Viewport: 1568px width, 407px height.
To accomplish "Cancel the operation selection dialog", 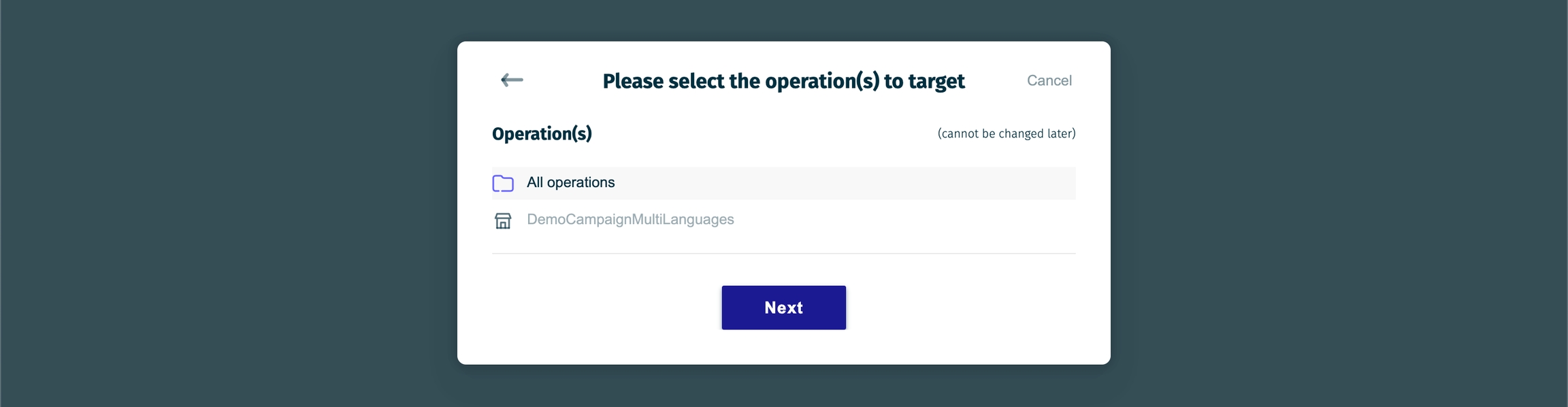I will click(1049, 80).
